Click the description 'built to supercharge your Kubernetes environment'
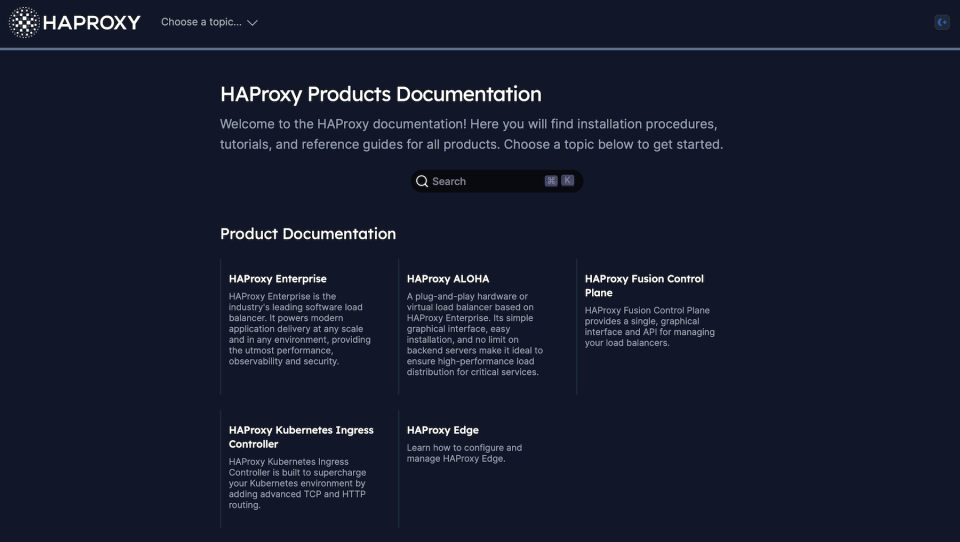 point(298,483)
